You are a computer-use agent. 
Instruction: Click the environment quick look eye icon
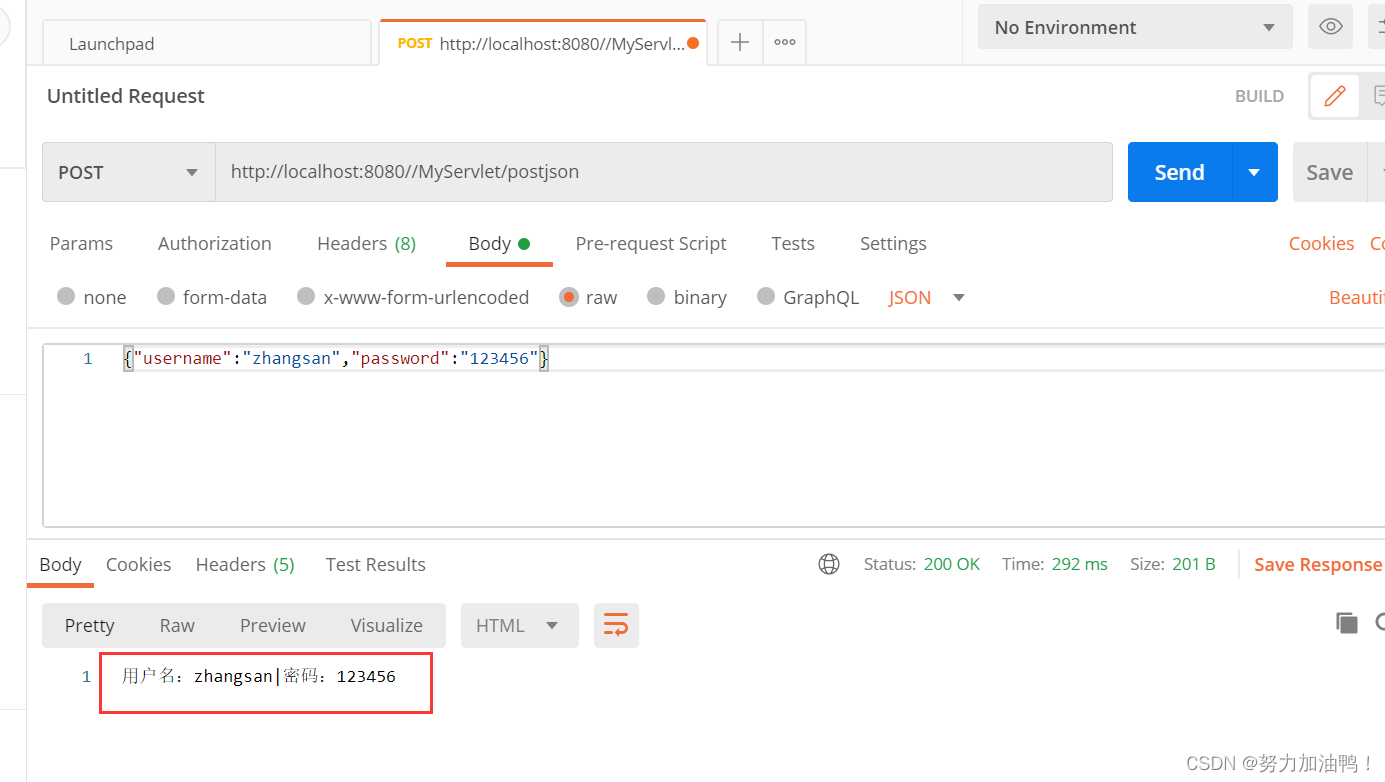point(1330,27)
